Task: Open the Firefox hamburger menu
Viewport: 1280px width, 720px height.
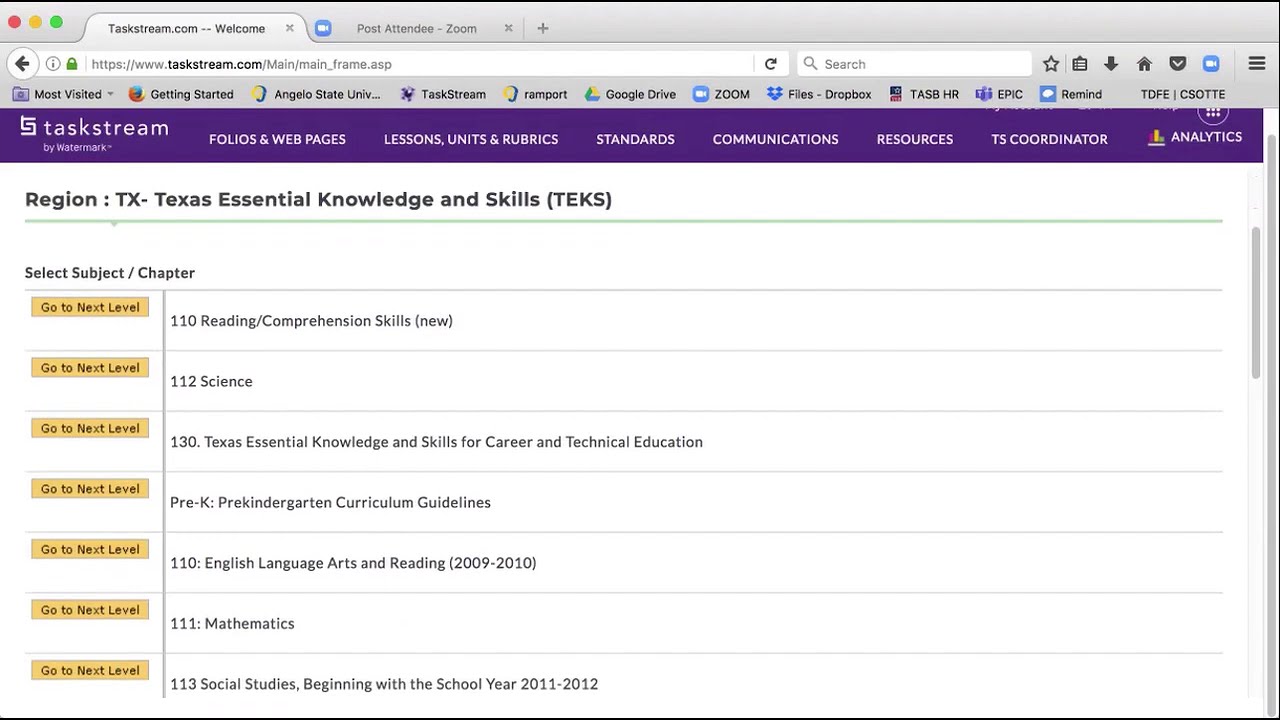Action: coord(1257,64)
